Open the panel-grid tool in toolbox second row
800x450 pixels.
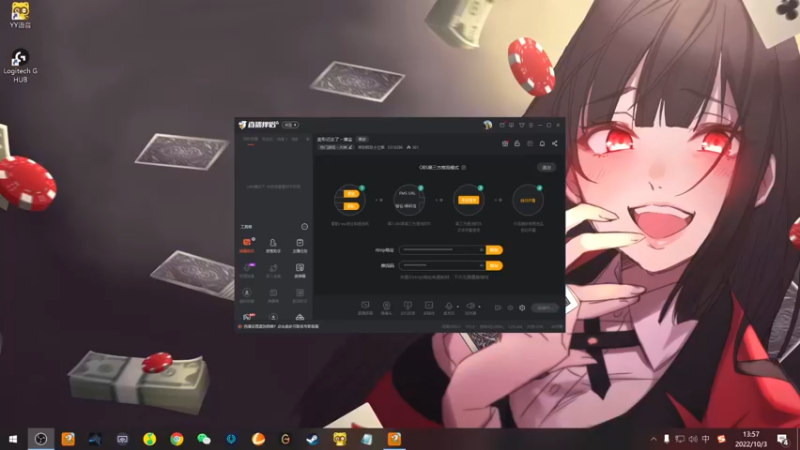[299, 270]
